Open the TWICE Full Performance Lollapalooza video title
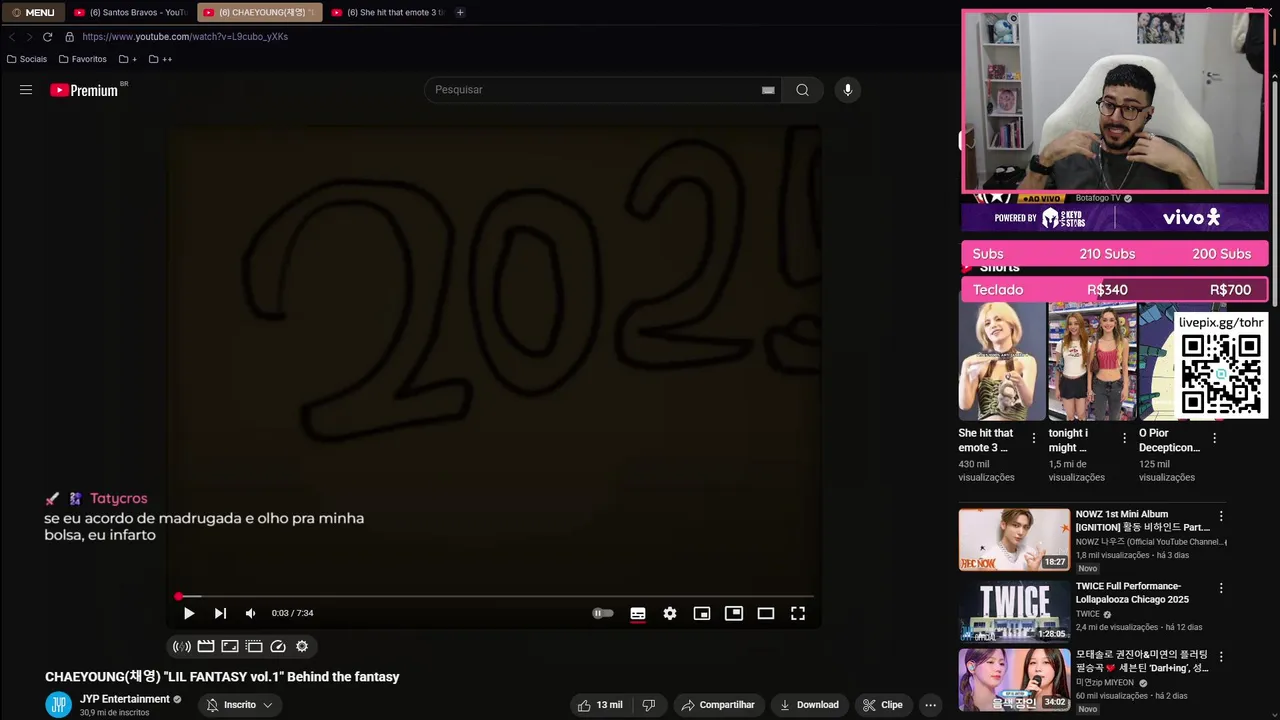 (1132, 593)
